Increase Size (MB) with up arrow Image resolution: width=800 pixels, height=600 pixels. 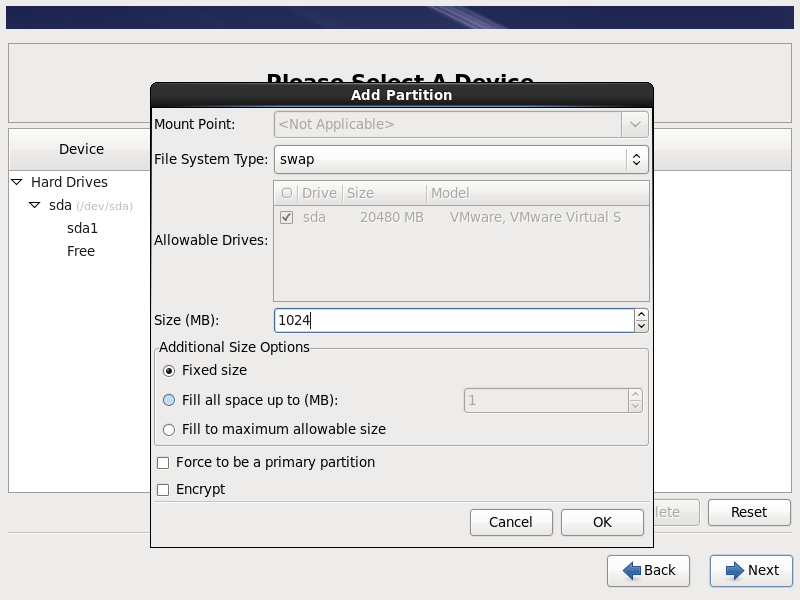(x=641, y=315)
